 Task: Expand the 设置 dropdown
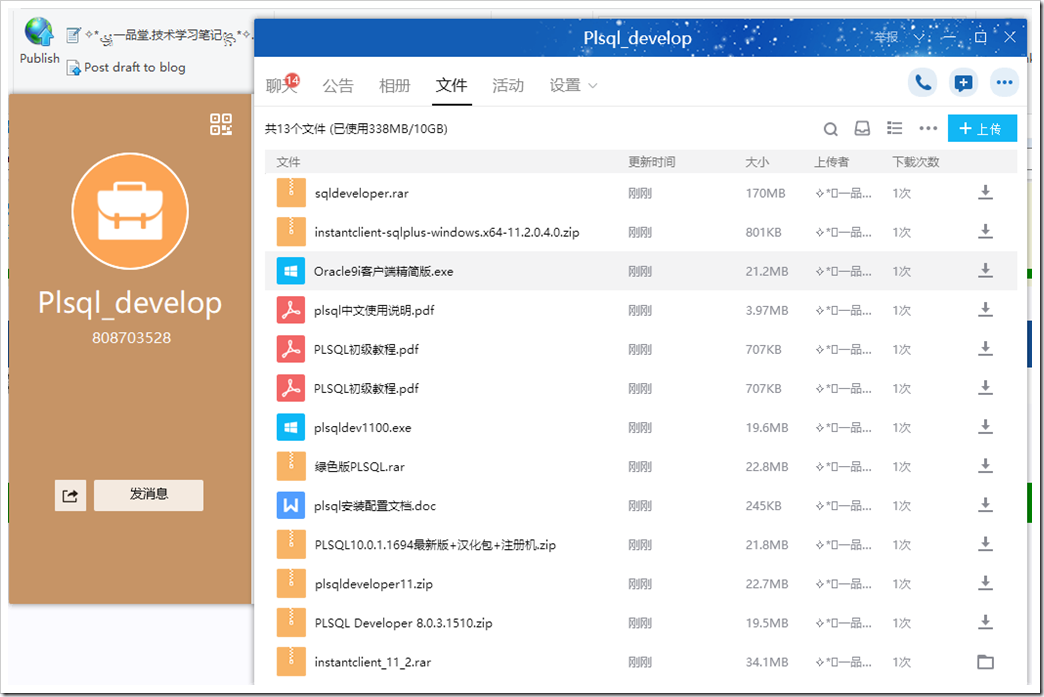[573, 85]
